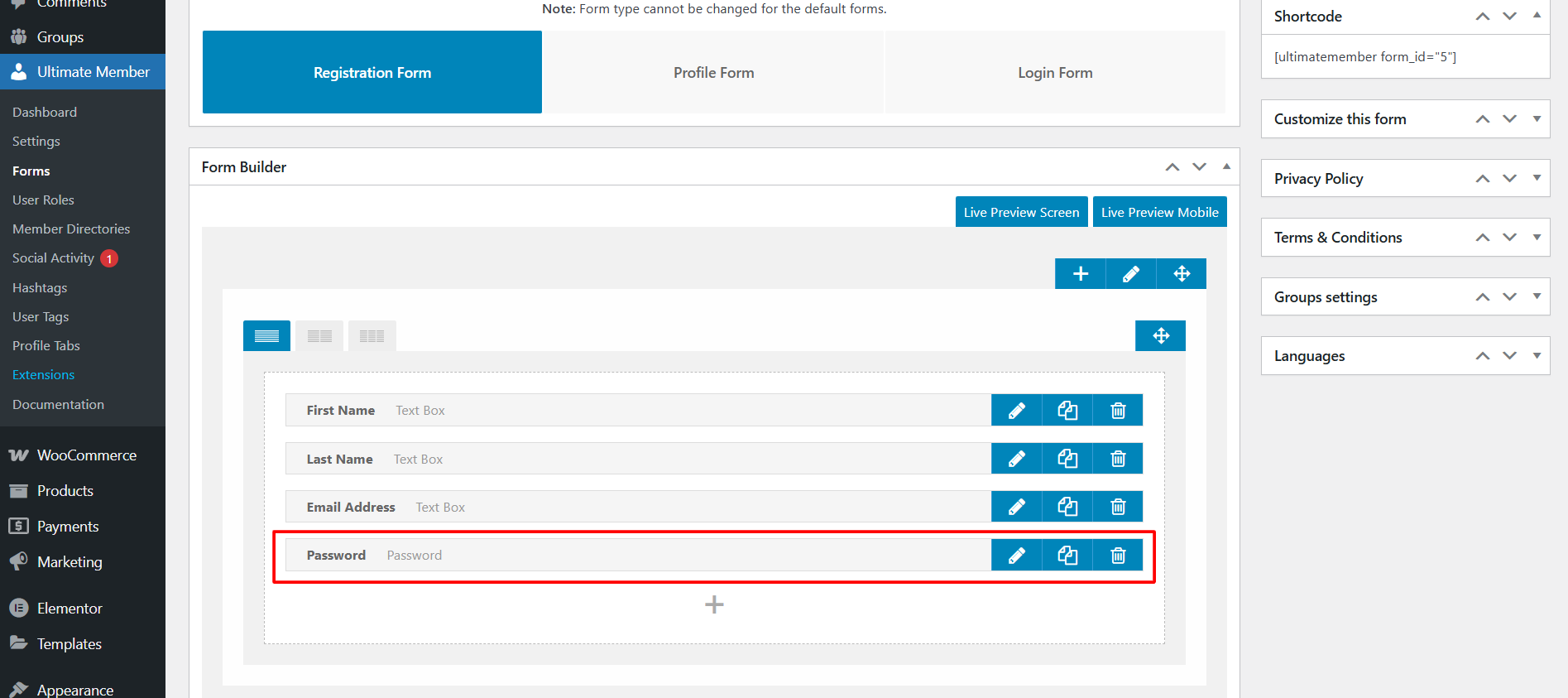This screenshot has width=1568, height=698.
Task: Open Extensions link
Action: coord(43,375)
